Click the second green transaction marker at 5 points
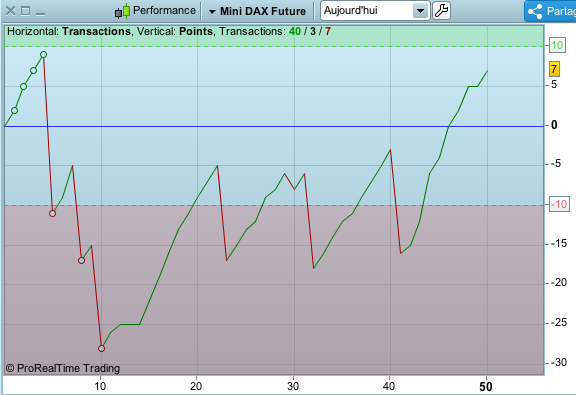Viewport: 576px width, 395px height. [x=24, y=87]
